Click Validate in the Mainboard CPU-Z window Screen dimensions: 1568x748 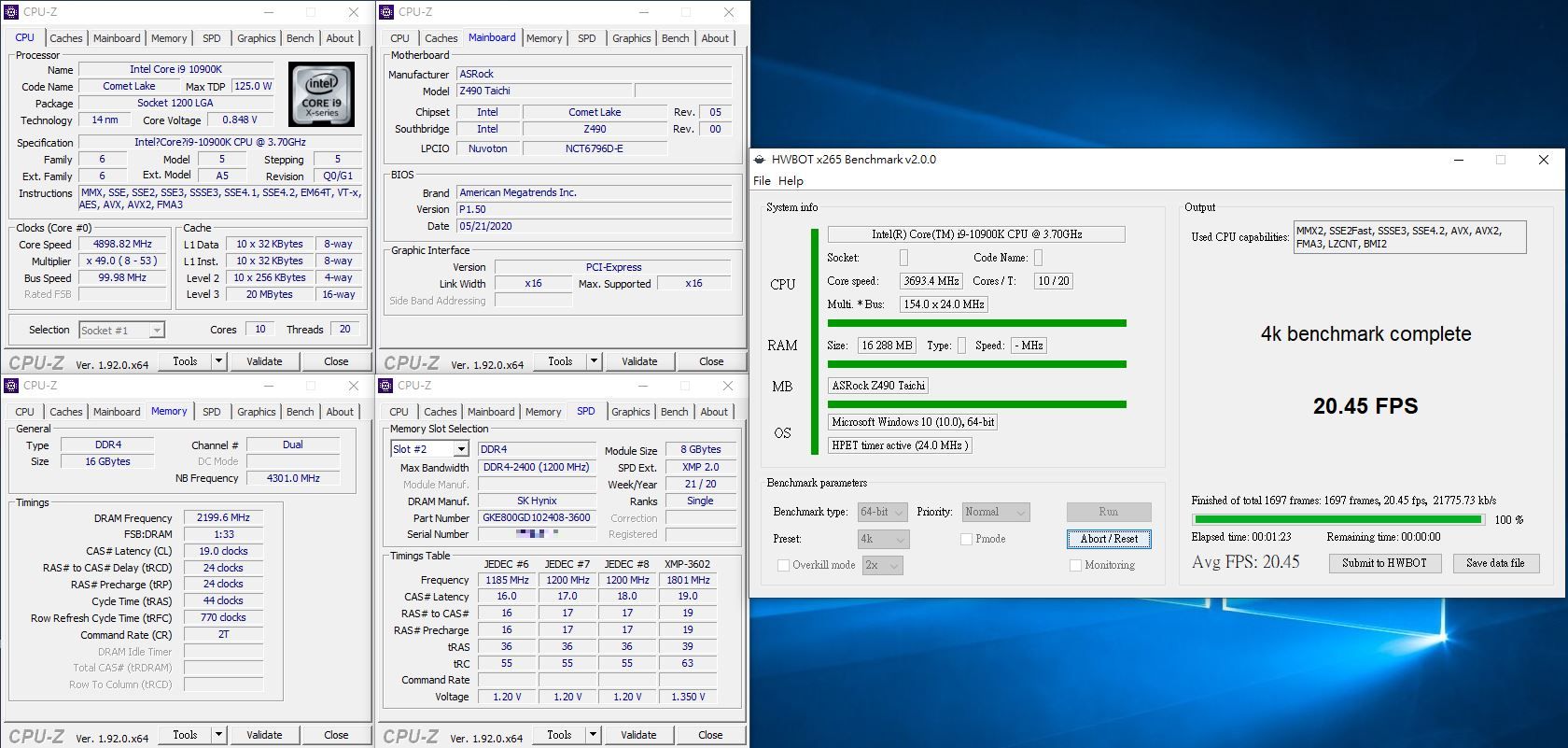point(639,361)
